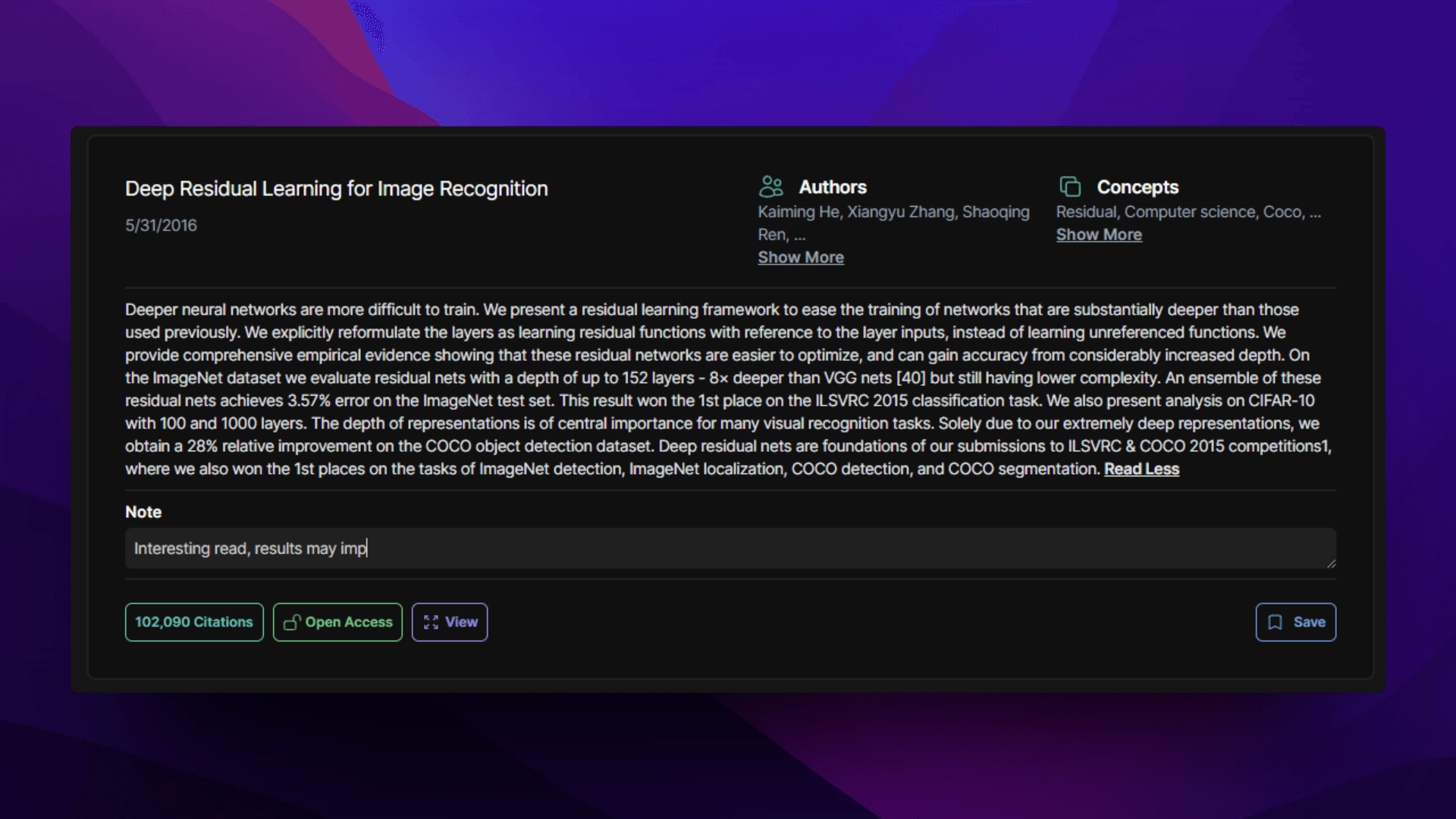Viewport: 1456px width, 819px height.
Task: Grab the note field resize handle
Action: click(1331, 563)
